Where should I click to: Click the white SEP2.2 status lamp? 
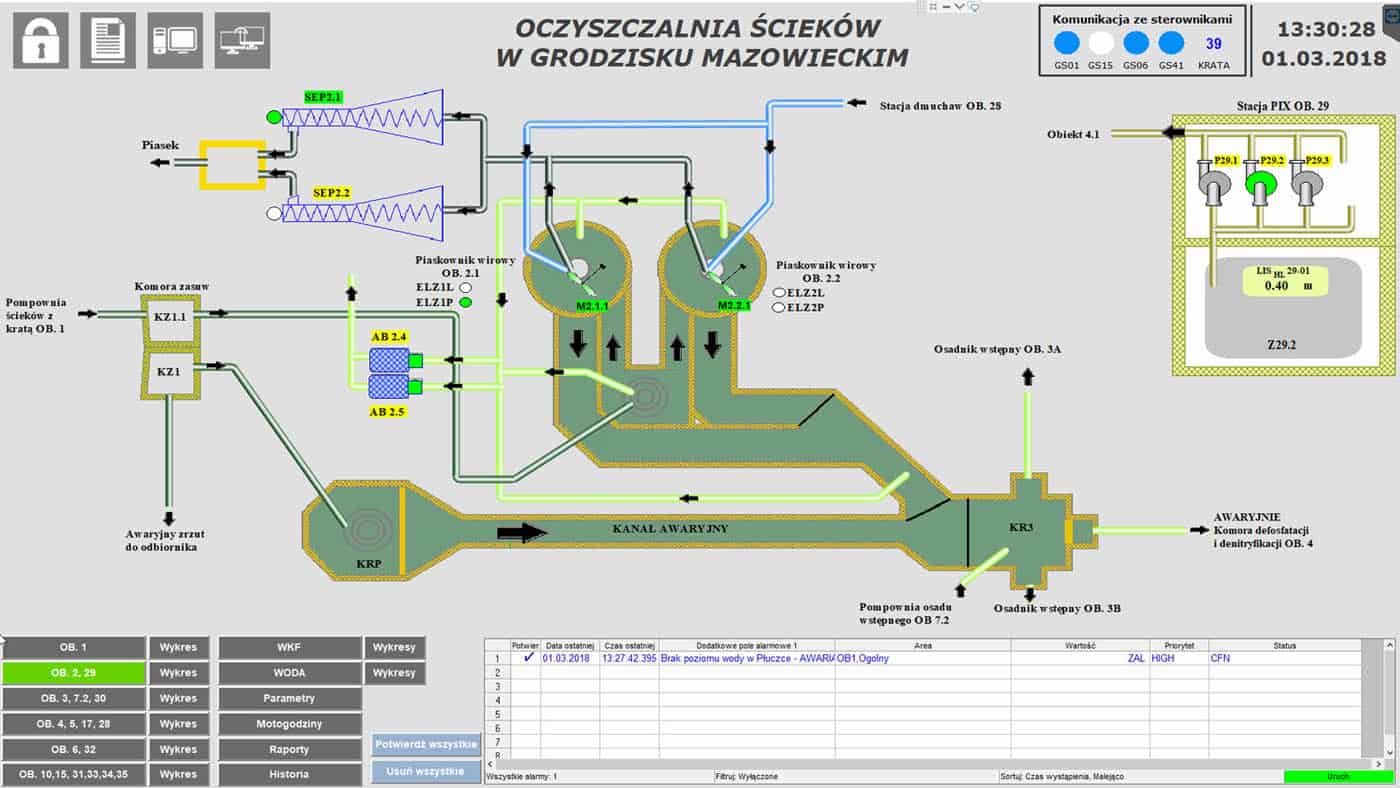(x=274, y=213)
